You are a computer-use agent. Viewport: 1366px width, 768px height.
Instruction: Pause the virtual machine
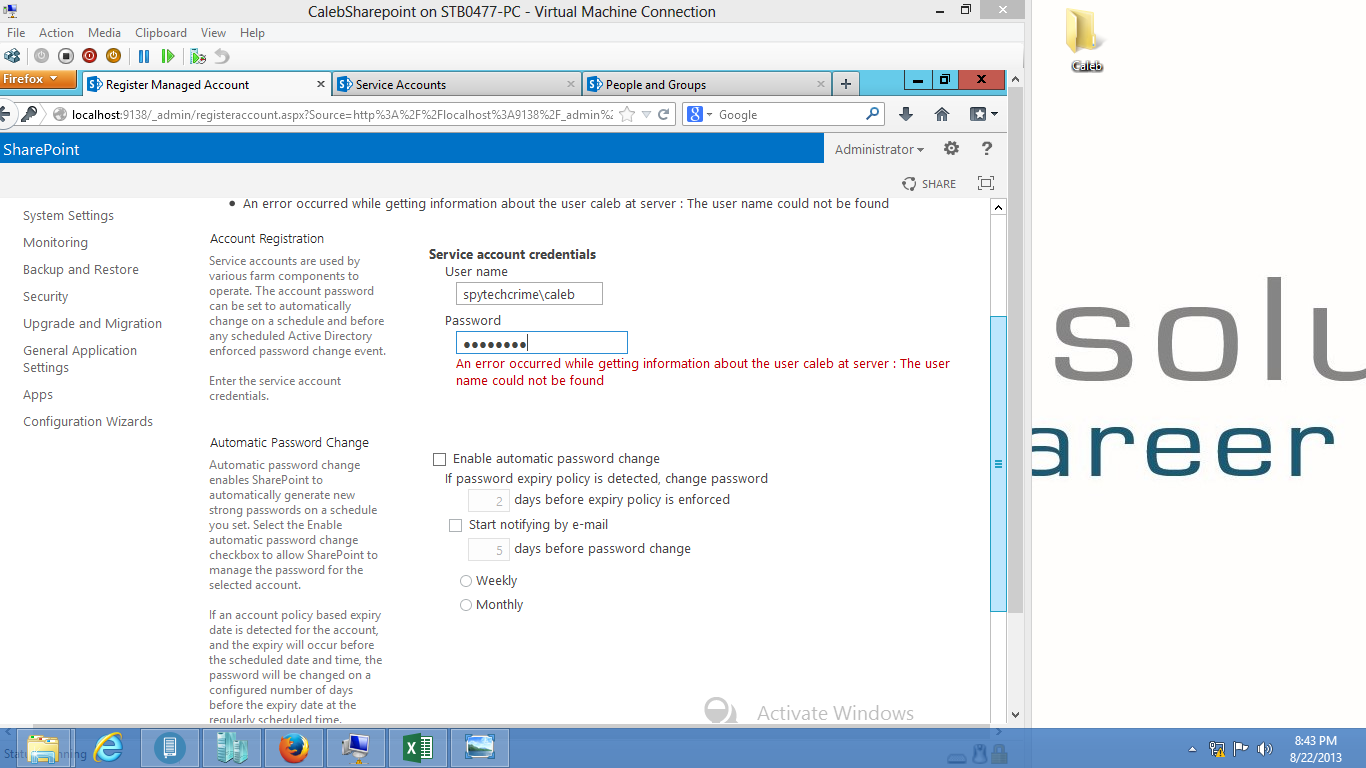[x=144, y=57]
